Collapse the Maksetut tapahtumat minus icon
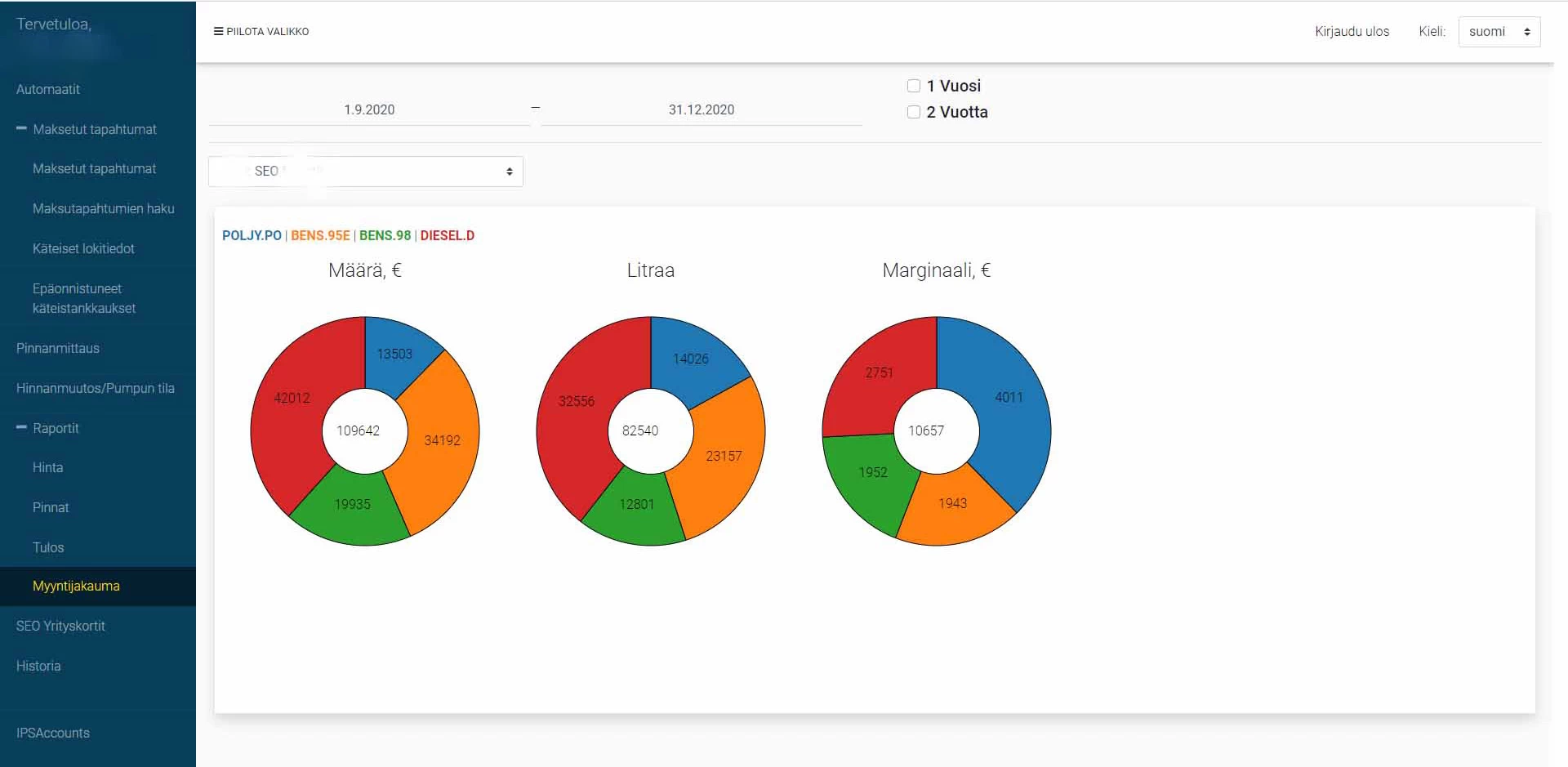The width and height of the screenshot is (1568, 767). pyautogui.click(x=22, y=129)
